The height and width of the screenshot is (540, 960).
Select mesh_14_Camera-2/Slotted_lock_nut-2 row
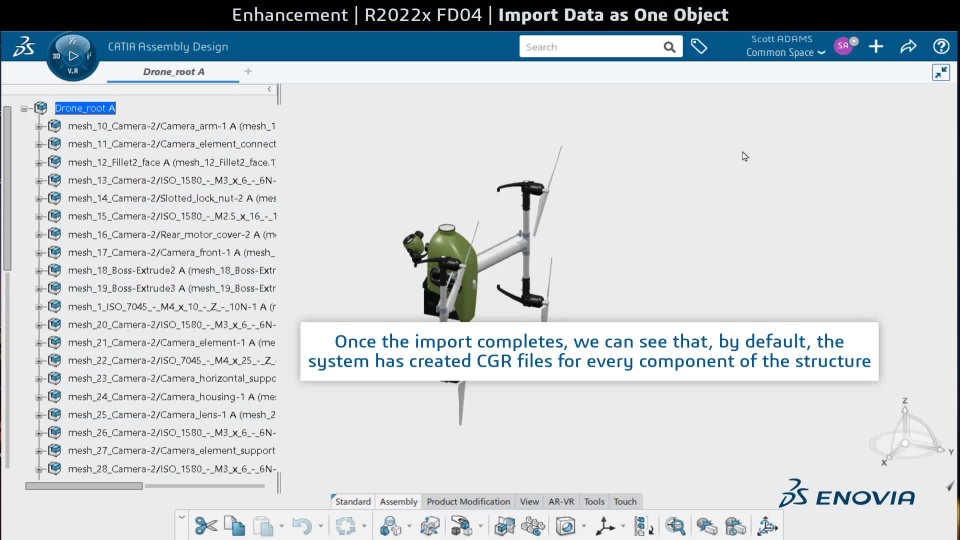(x=171, y=198)
